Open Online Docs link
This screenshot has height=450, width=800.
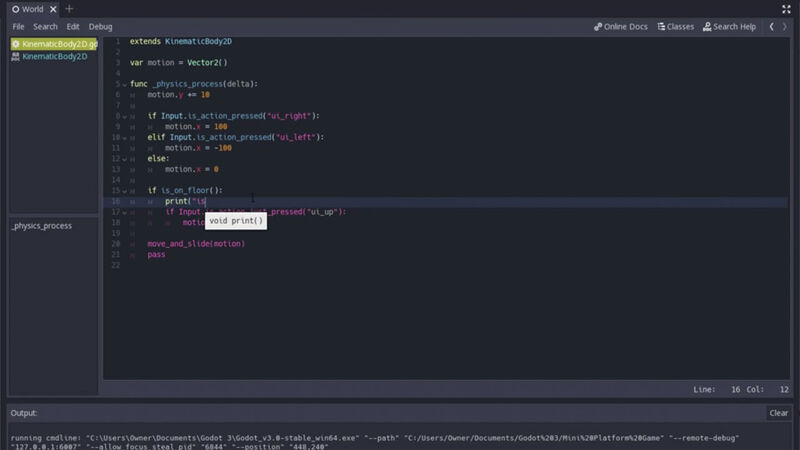click(x=621, y=27)
